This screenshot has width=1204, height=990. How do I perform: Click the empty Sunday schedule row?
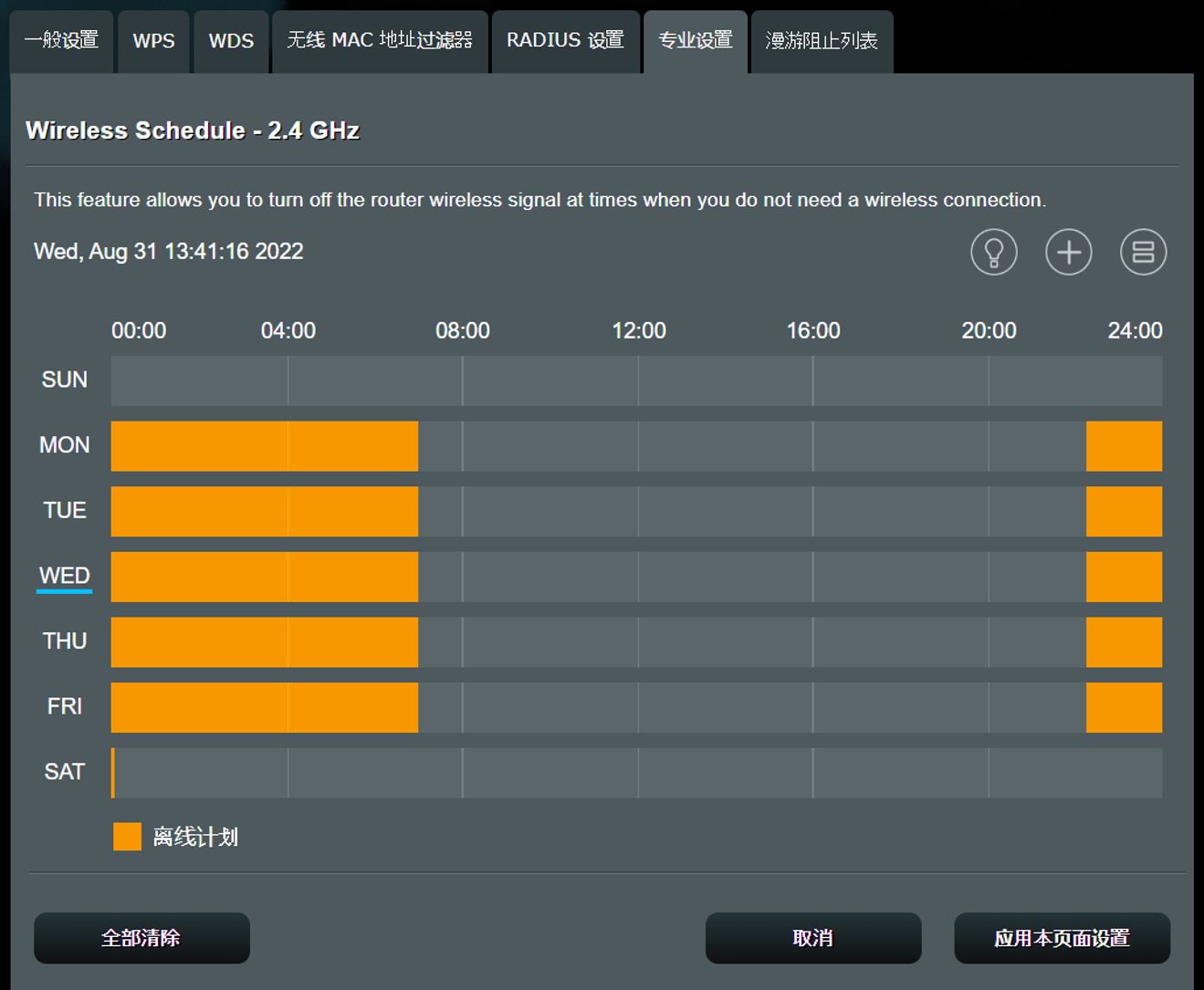tap(636, 380)
